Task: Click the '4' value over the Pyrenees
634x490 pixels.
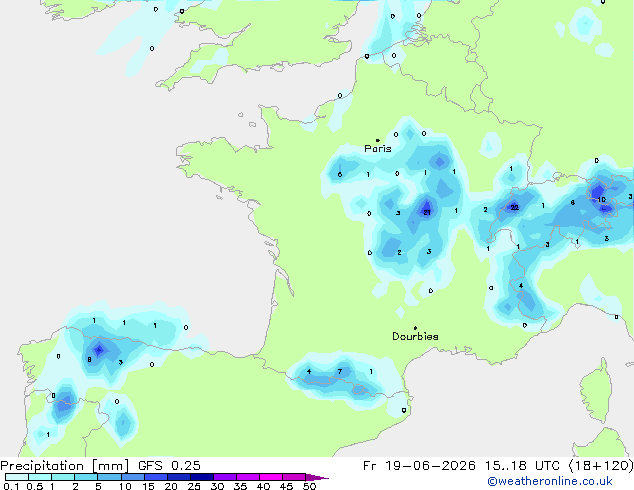Action: coord(309,372)
